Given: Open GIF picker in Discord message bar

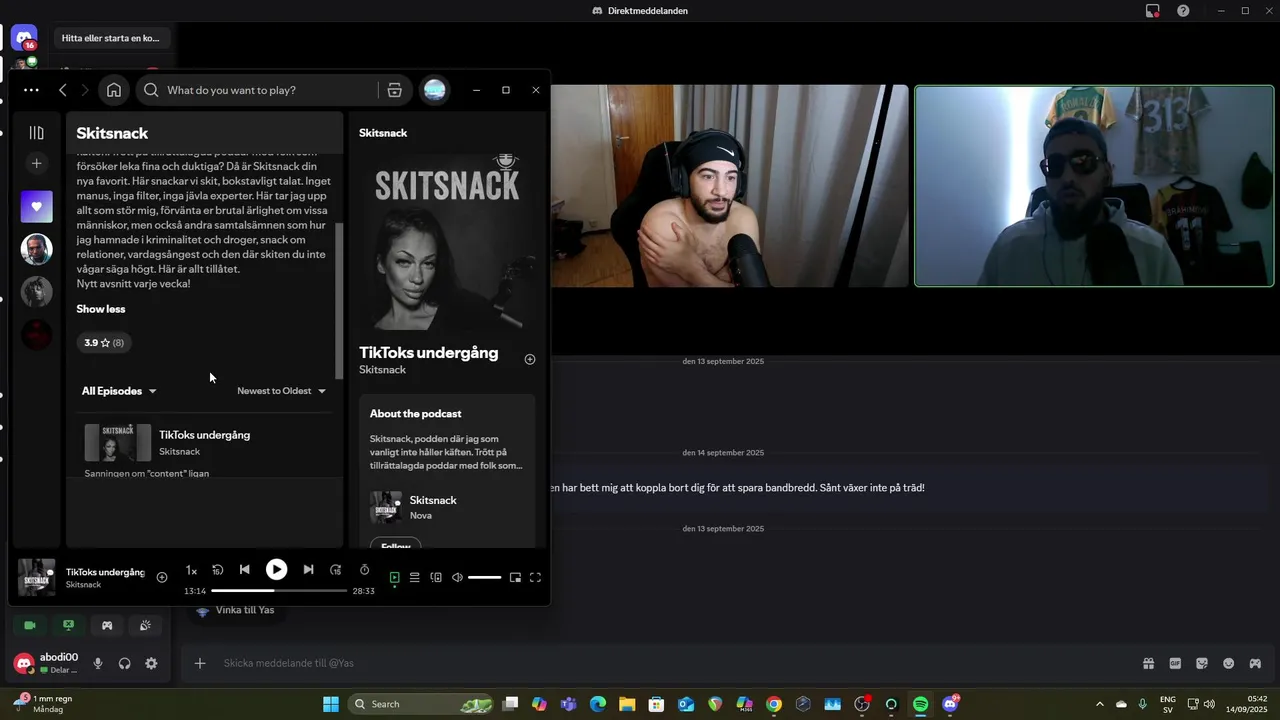Looking at the screenshot, I should pyautogui.click(x=1175, y=663).
